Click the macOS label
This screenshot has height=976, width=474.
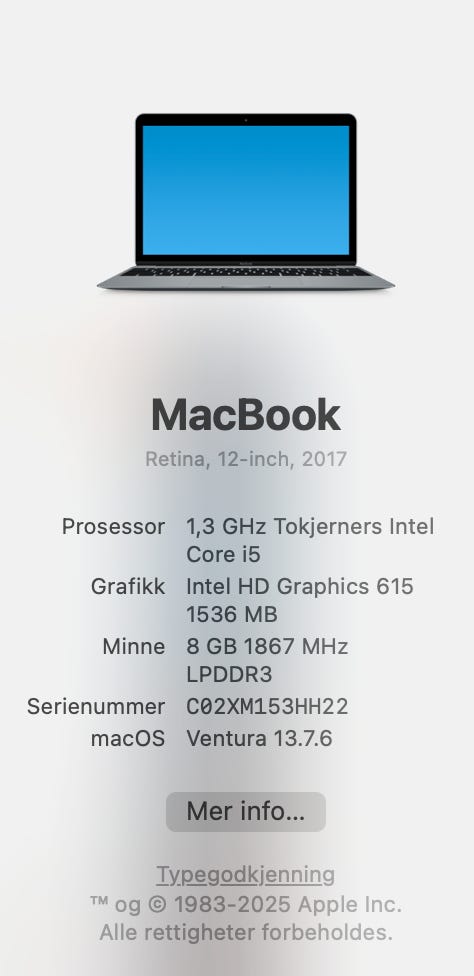[x=128, y=738]
